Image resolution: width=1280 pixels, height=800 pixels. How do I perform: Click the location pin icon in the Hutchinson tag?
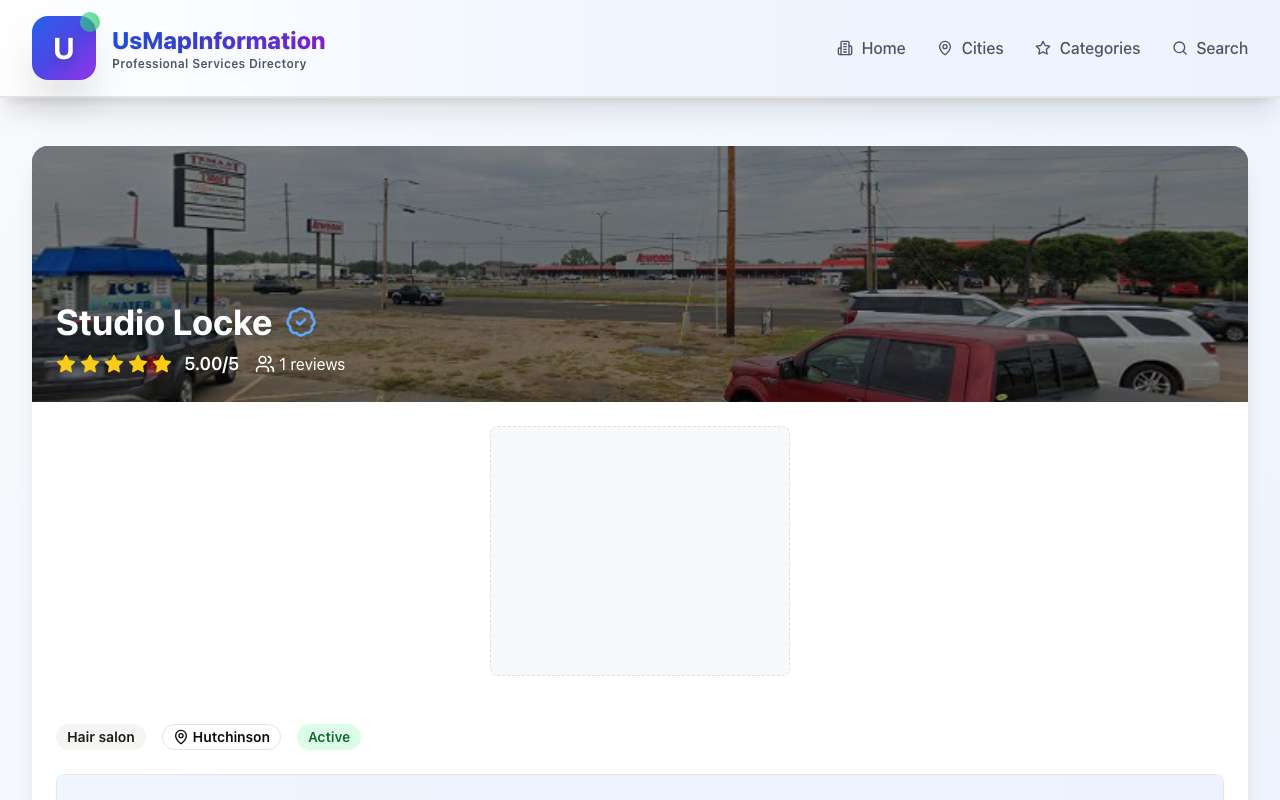tap(181, 737)
